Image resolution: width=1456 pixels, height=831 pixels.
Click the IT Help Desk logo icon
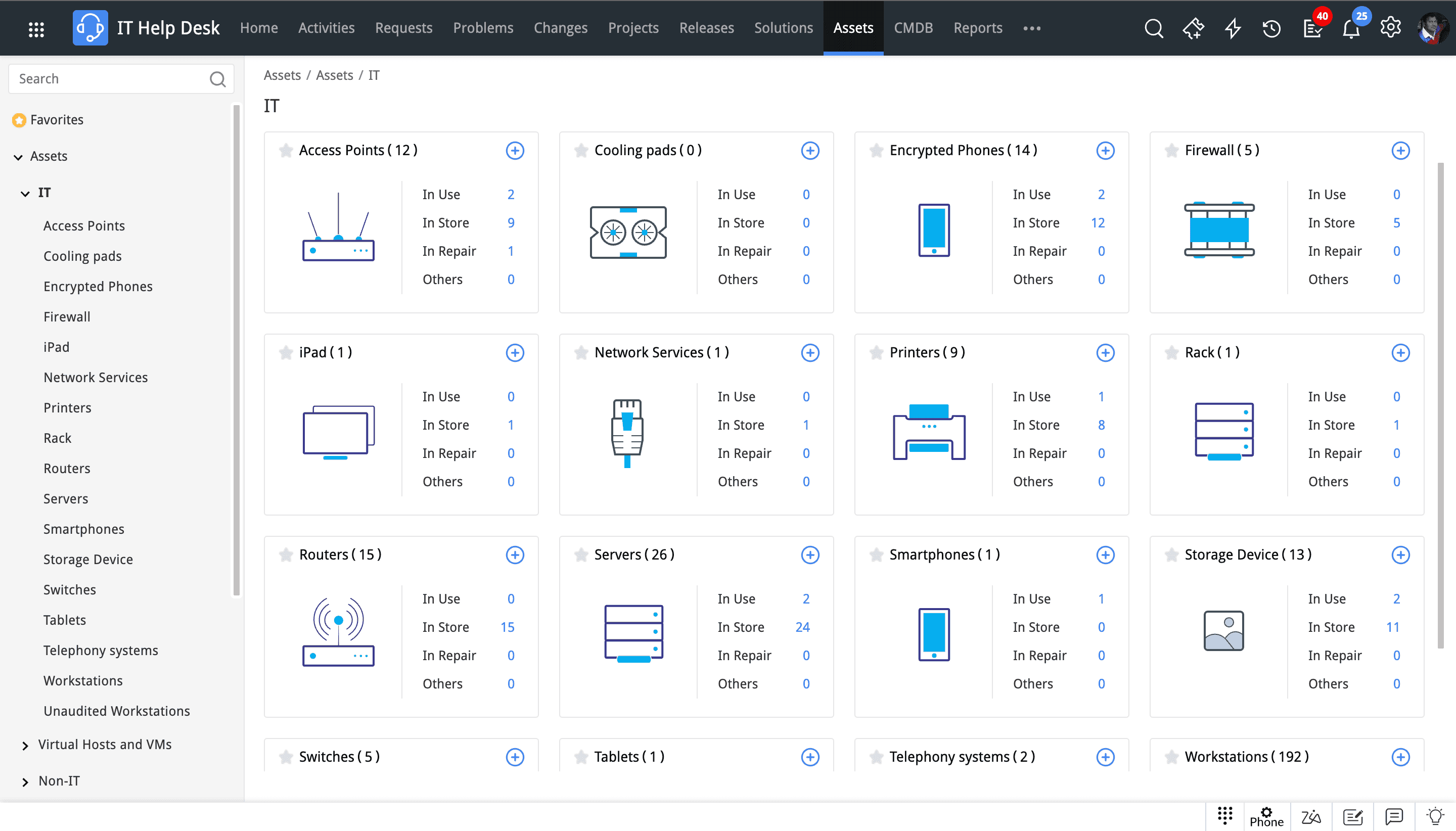click(90, 28)
